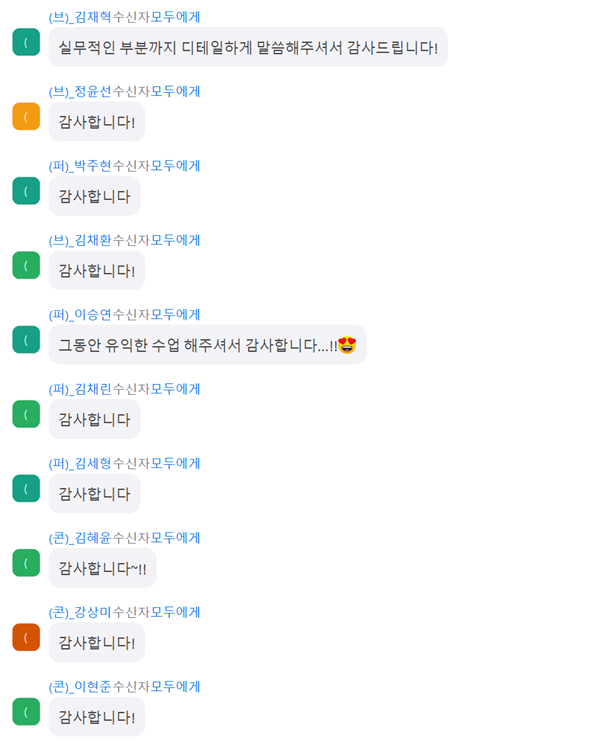
Task: Click the avatar next to 김세형
Action: 26,488
